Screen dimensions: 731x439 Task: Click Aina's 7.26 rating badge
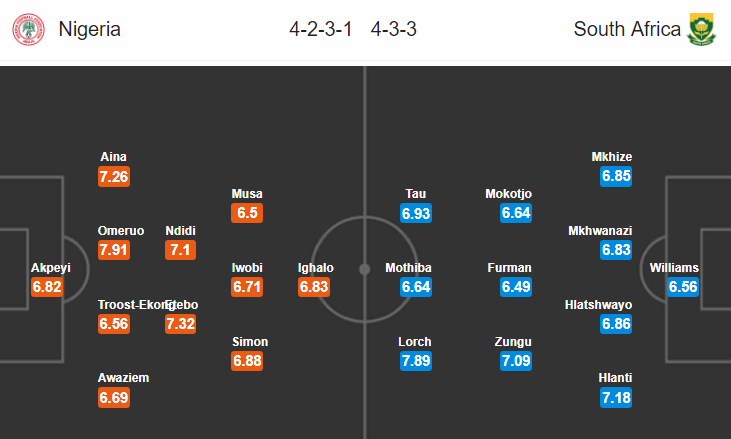[x=114, y=177]
